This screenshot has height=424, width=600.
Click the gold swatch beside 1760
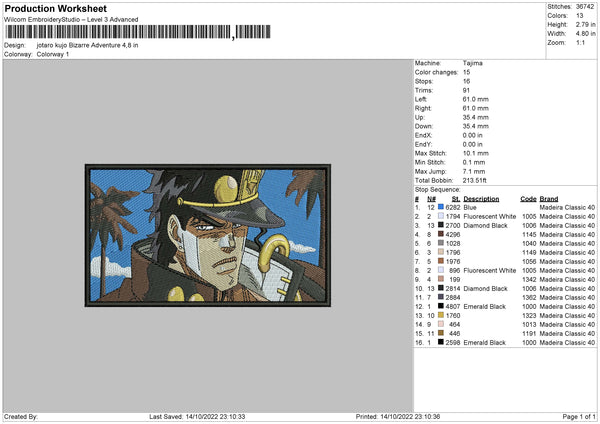click(441, 315)
